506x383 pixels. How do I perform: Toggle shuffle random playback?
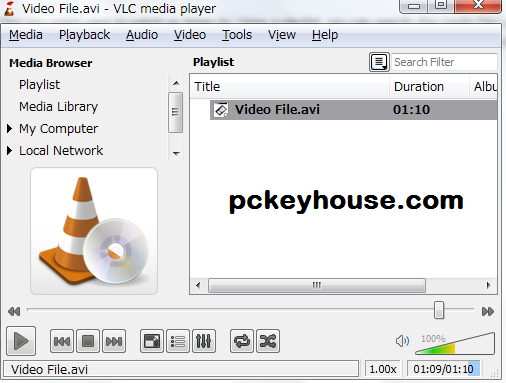pos(268,341)
